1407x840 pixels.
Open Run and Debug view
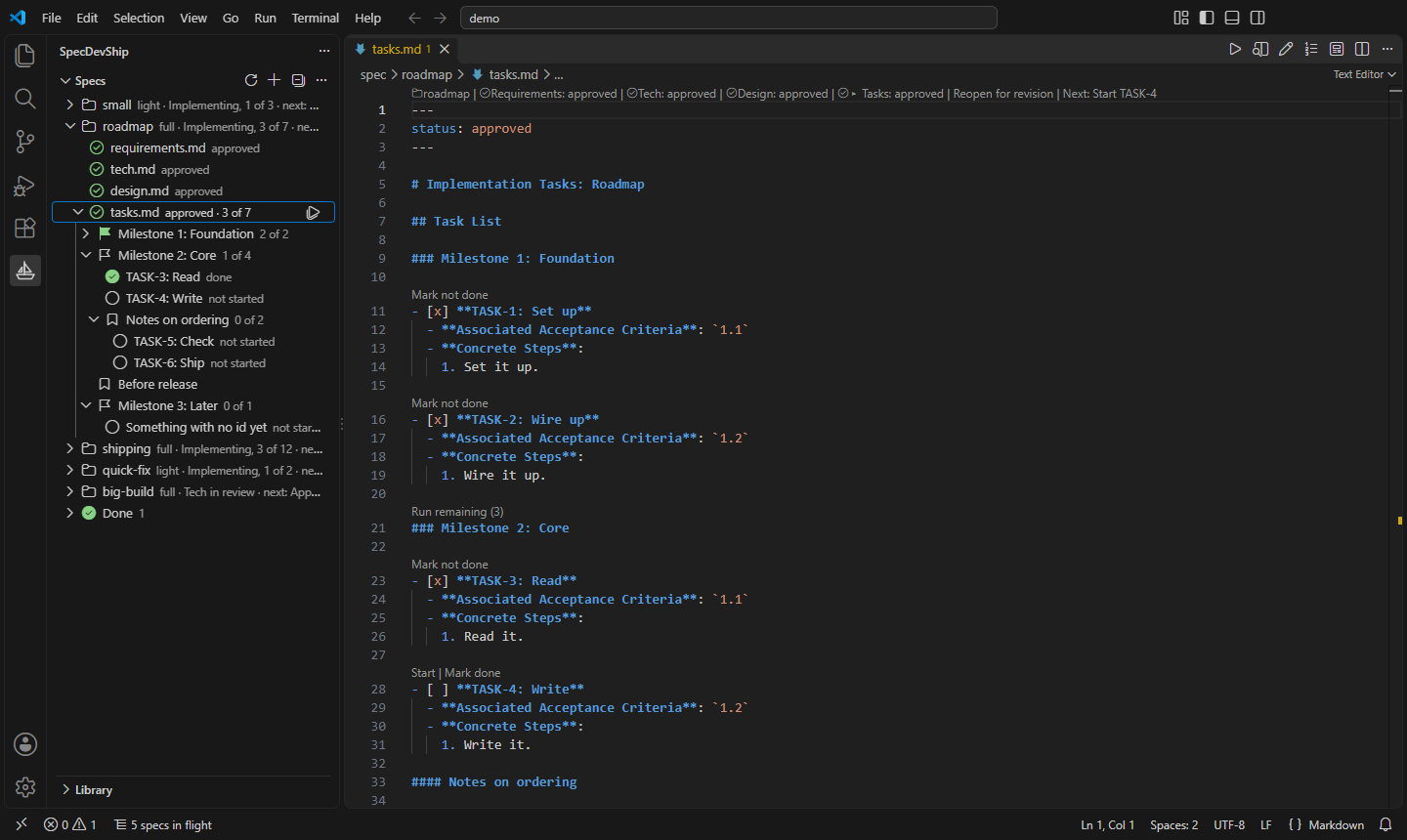click(x=25, y=185)
